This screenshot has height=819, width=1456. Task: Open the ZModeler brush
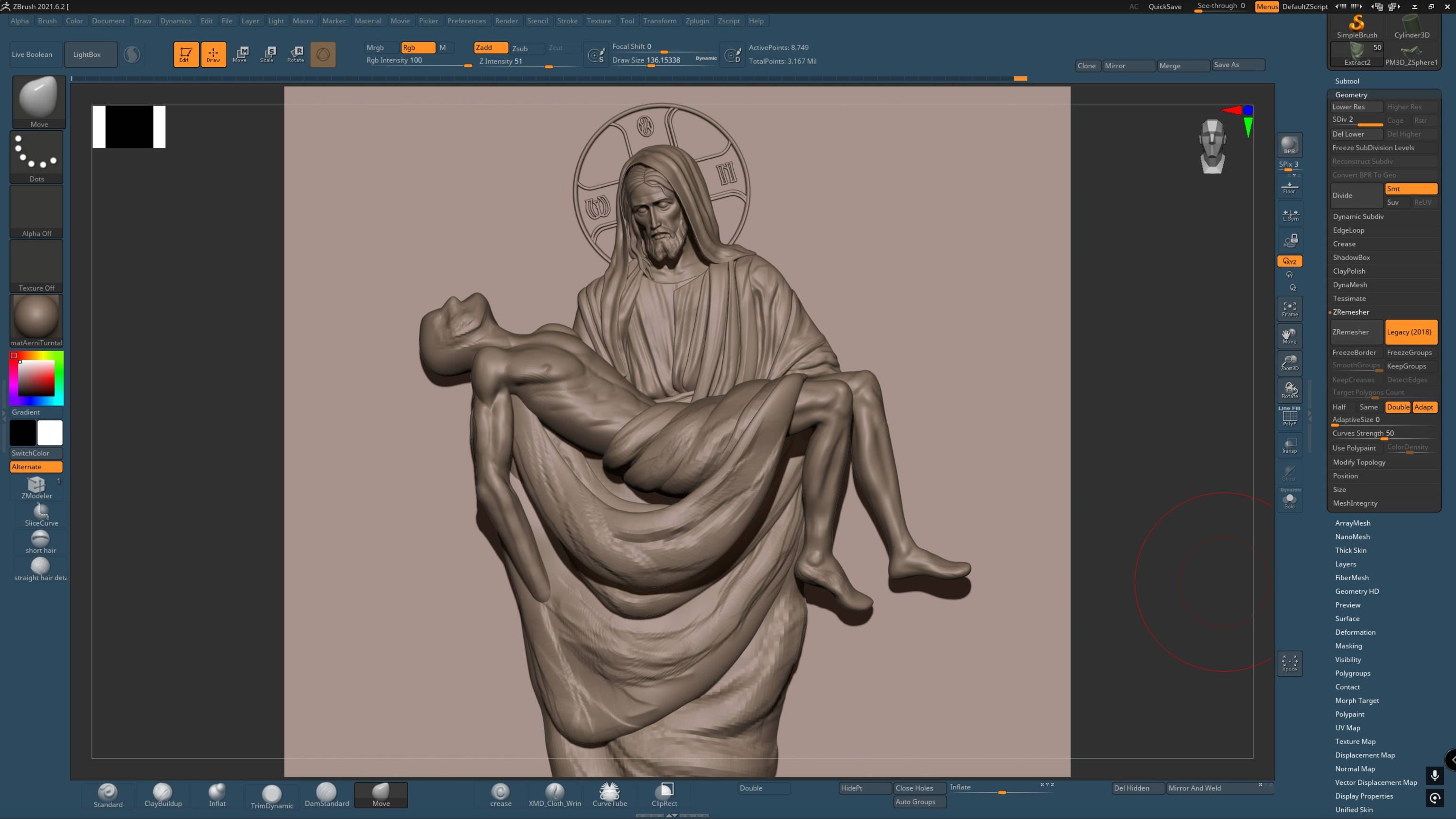[x=37, y=488]
